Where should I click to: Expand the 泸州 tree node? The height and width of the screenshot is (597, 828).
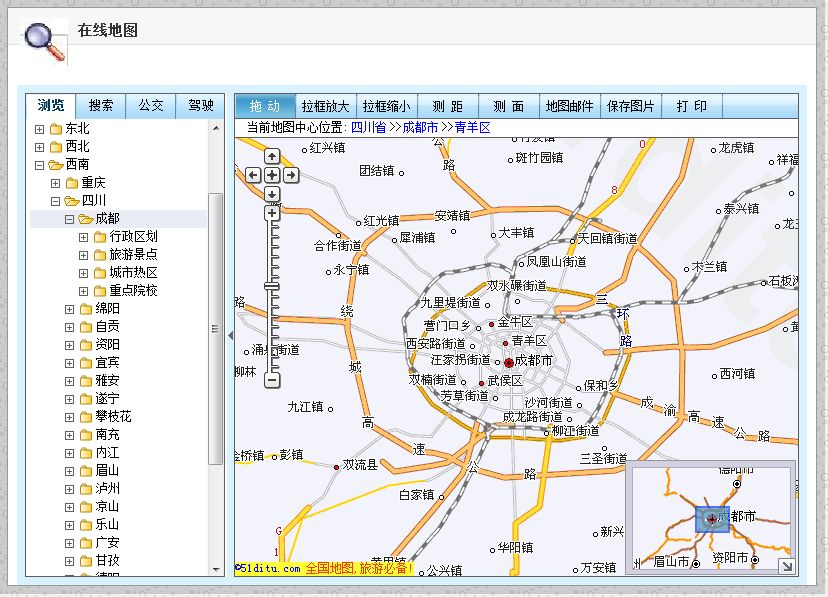pyautogui.click(x=69, y=489)
